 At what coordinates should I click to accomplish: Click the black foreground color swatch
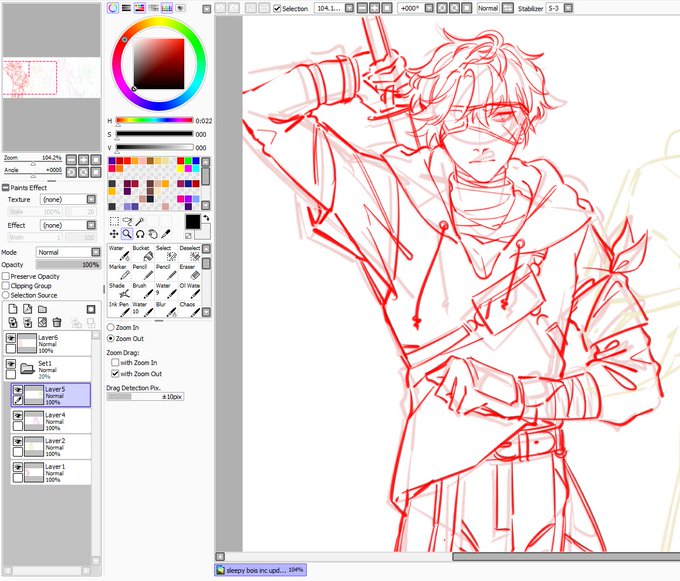[x=193, y=222]
